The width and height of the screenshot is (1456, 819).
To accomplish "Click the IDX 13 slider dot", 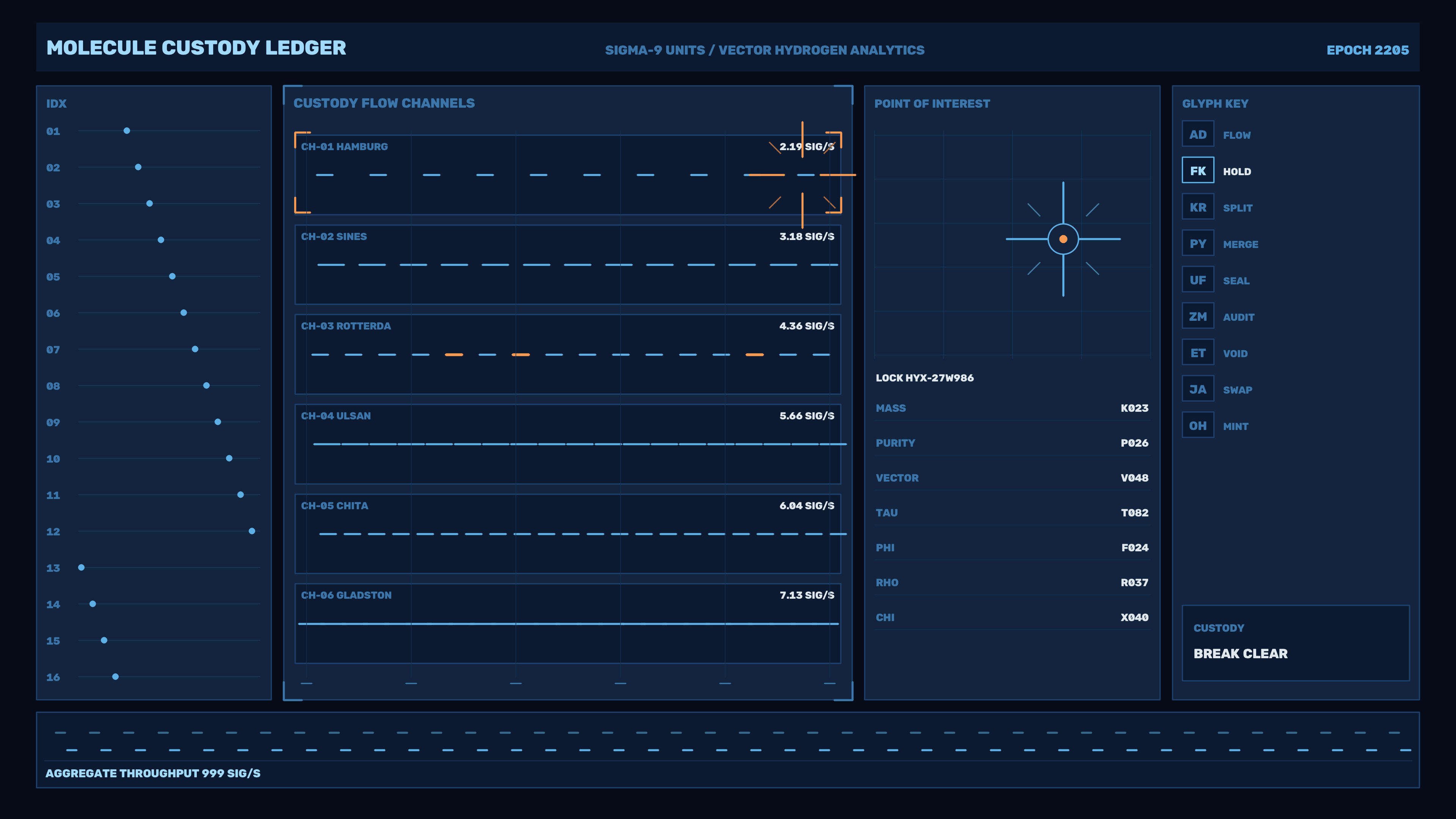I will click(82, 568).
